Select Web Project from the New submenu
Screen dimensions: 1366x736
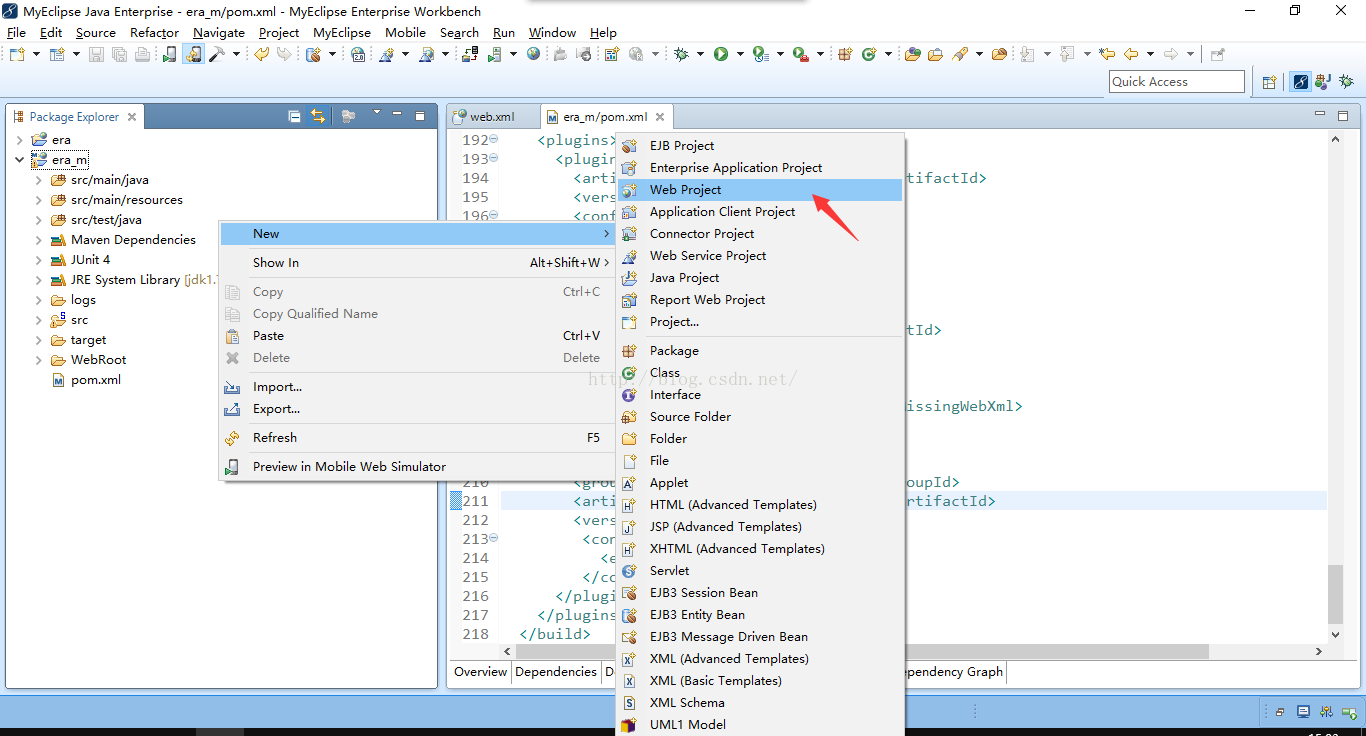point(685,190)
